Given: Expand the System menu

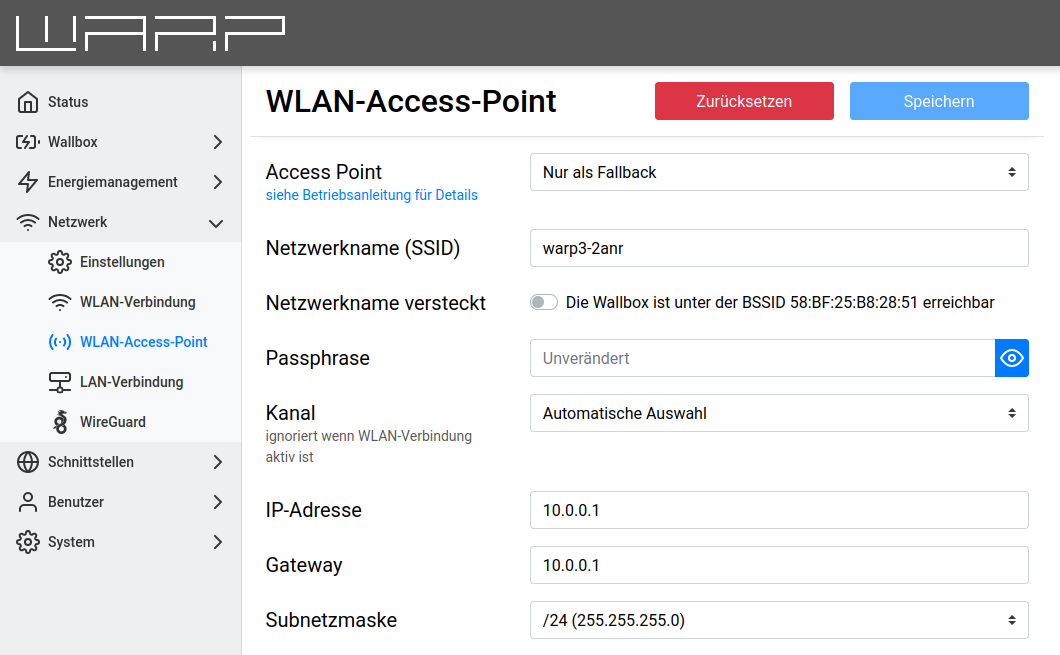Looking at the screenshot, I should pyautogui.click(x=120, y=542).
